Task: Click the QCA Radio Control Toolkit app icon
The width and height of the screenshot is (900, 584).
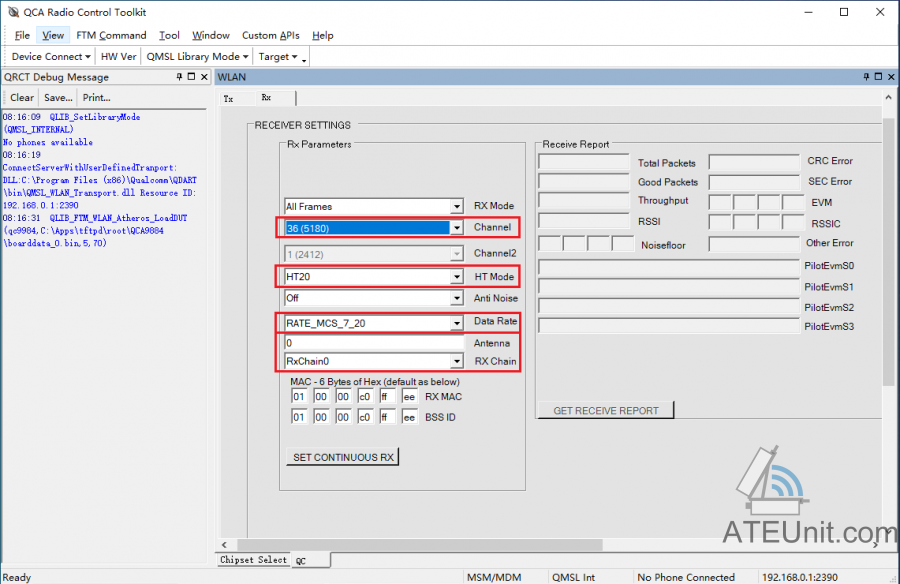Action: [13, 12]
